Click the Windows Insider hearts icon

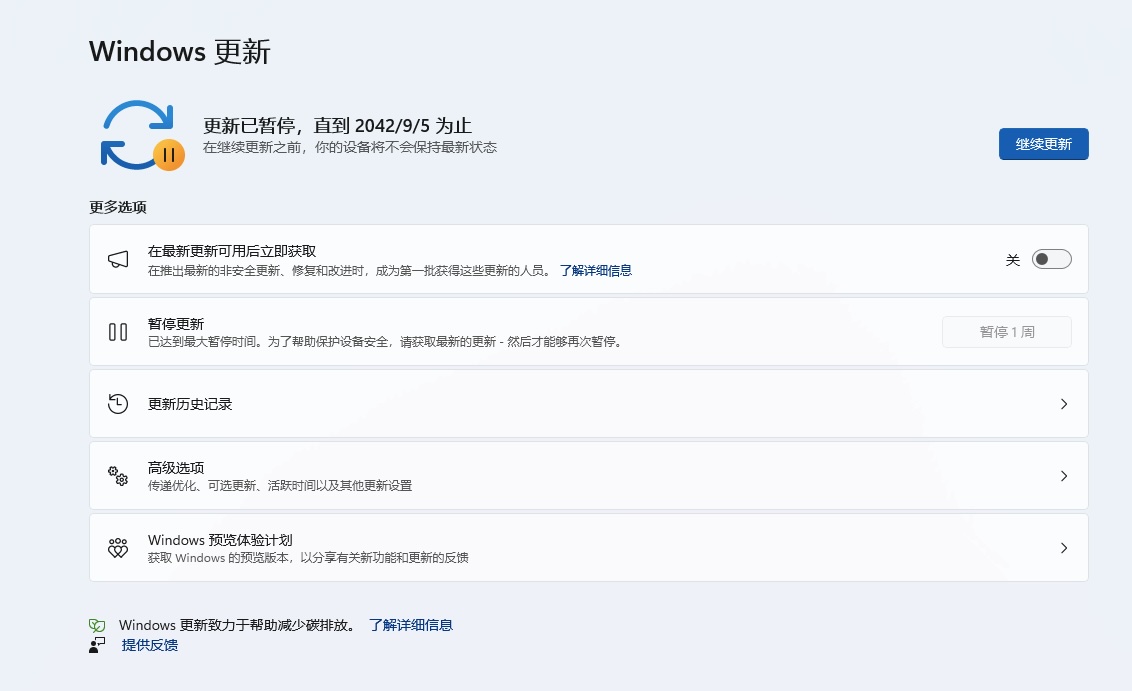tap(118, 548)
